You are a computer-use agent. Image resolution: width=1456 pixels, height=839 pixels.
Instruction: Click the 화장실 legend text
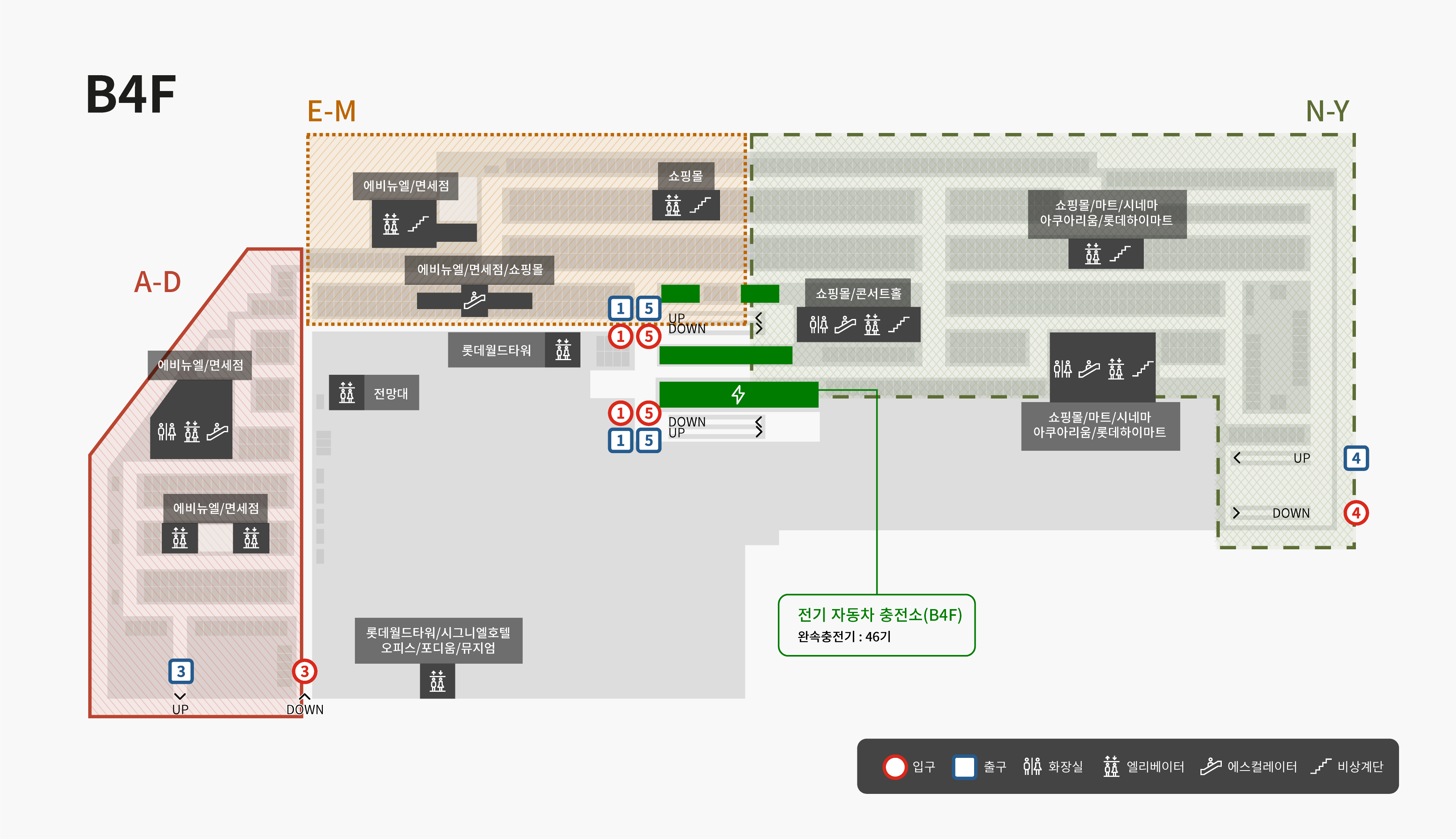1065,767
